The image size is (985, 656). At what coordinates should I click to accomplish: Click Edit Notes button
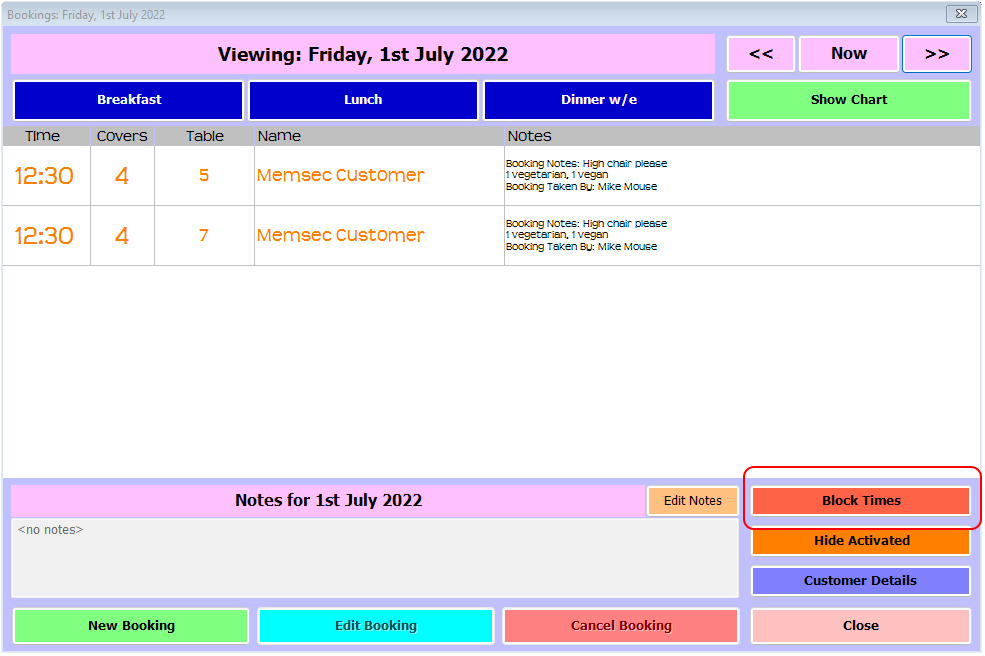[x=692, y=501]
